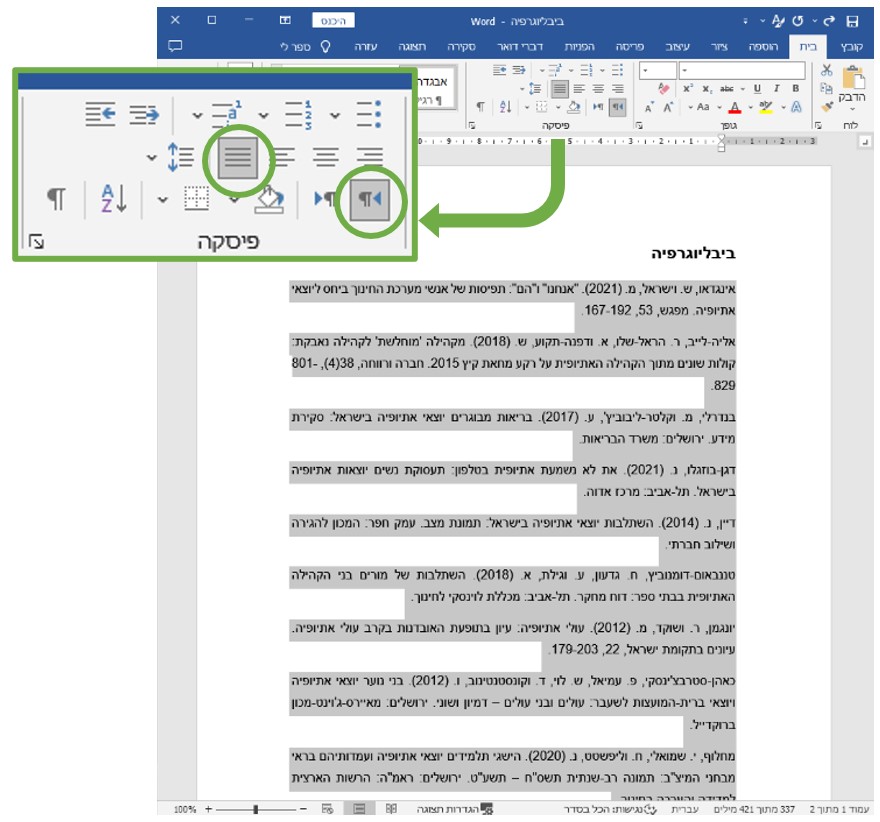This screenshot has width=880, height=822.
Task: Toggle Italic formatting (I)
Action: coord(778,89)
